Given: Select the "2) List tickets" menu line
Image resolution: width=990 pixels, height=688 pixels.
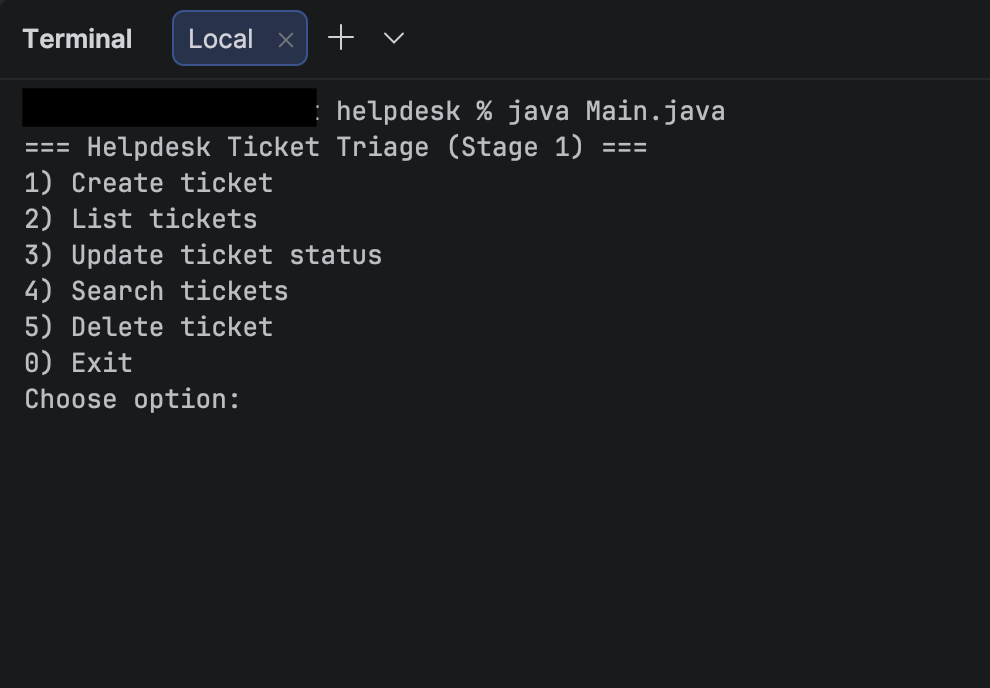Looking at the screenshot, I should pos(139,218).
